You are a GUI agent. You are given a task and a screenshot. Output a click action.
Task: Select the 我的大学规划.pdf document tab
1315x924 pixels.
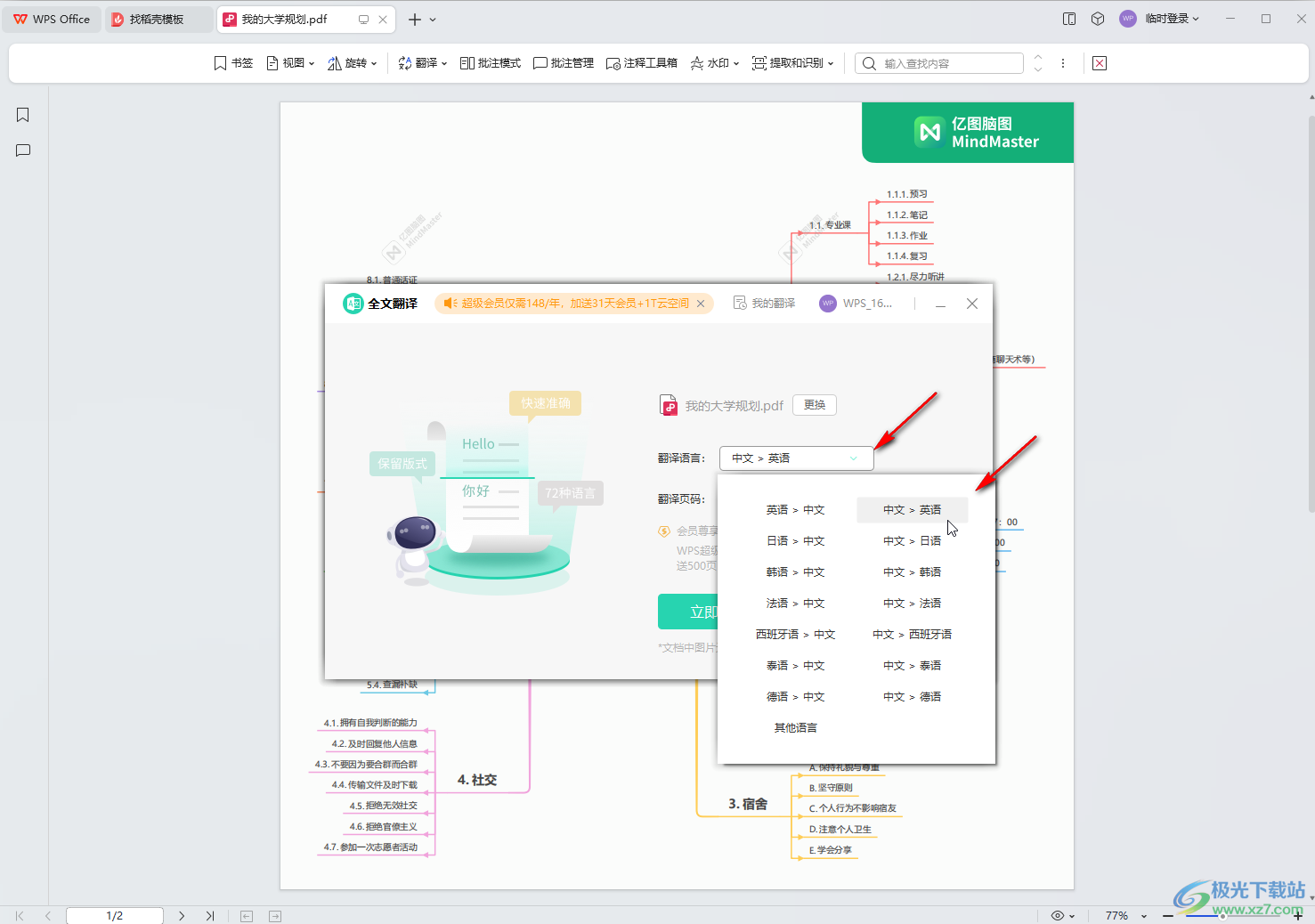(x=284, y=19)
